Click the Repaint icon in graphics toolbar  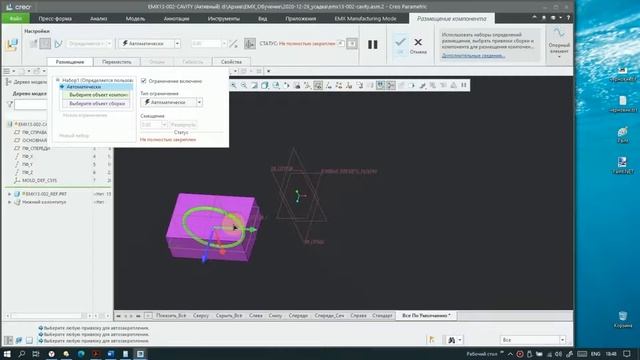(254, 85)
